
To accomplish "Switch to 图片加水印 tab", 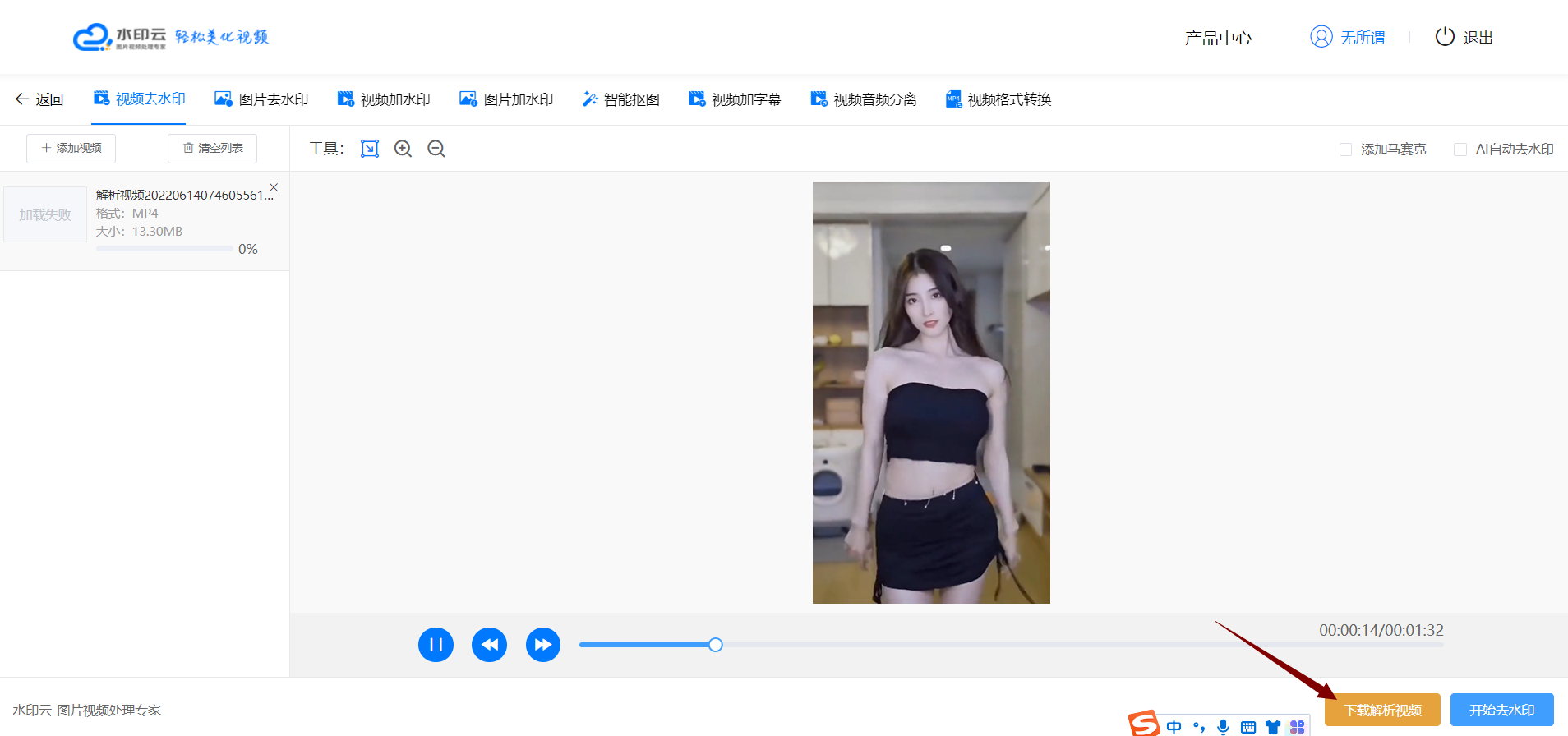I will (506, 99).
